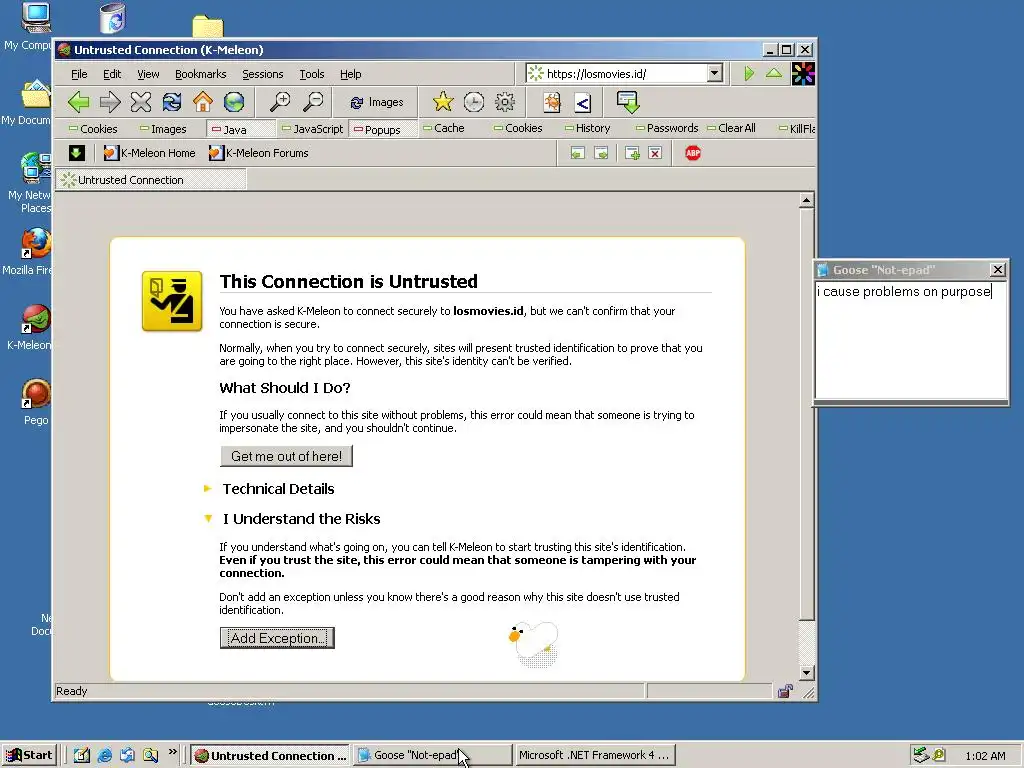
Task: Go back with the green arrow
Action: (x=79, y=102)
